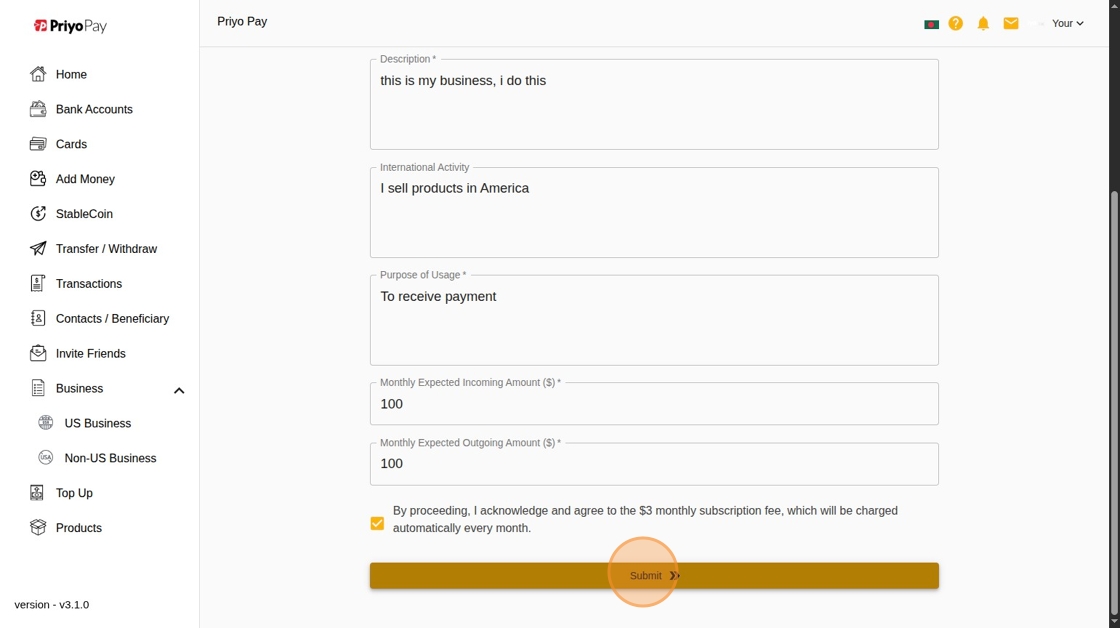Click the Monthly Expected Incoming Amount field
This screenshot has height=628, width=1120.
pos(654,405)
